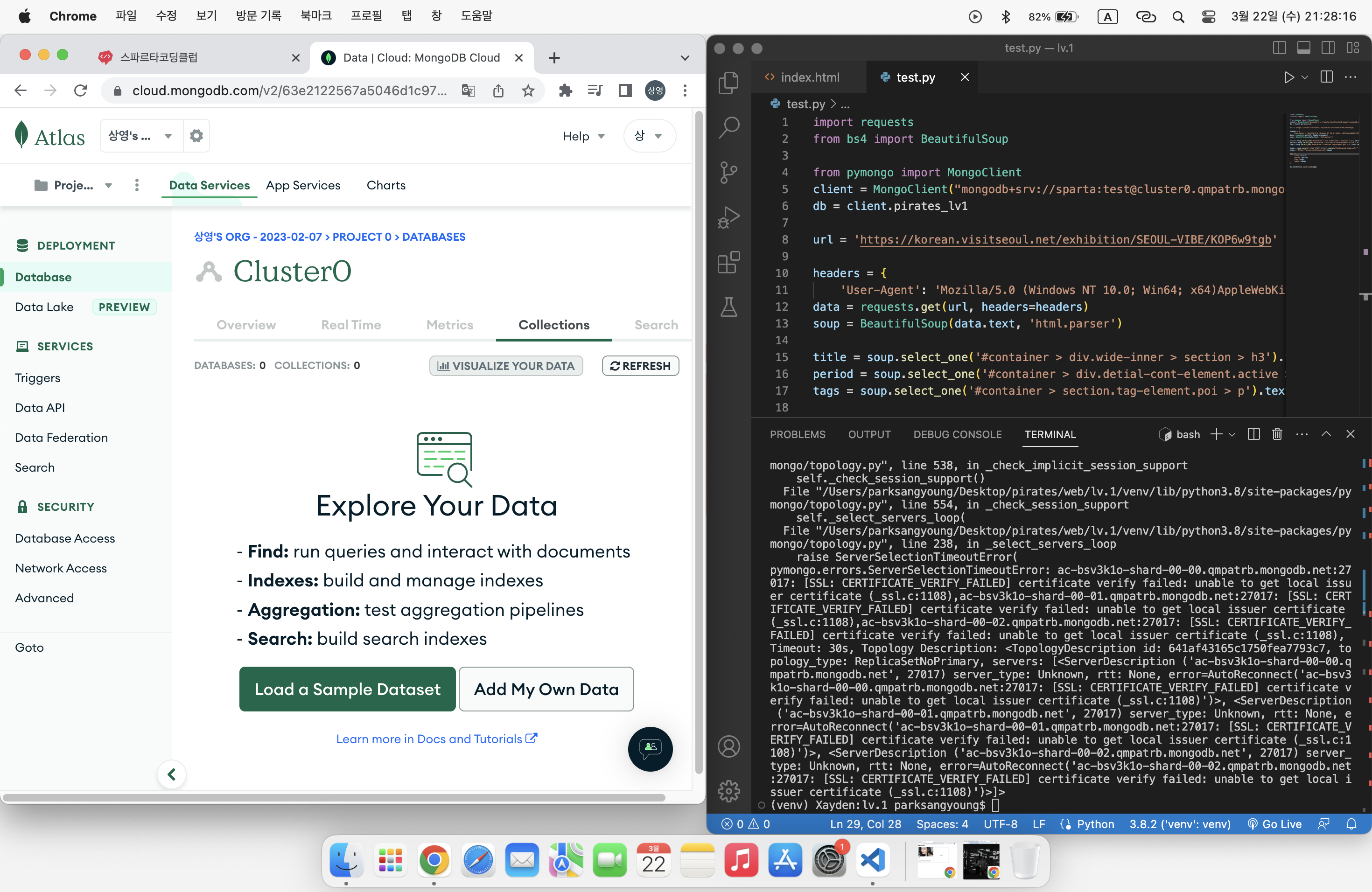The width and height of the screenshot is (1372, 892).
Task: Toggle VS Code bottom panel layout
Action: [x=1304, y=48]
